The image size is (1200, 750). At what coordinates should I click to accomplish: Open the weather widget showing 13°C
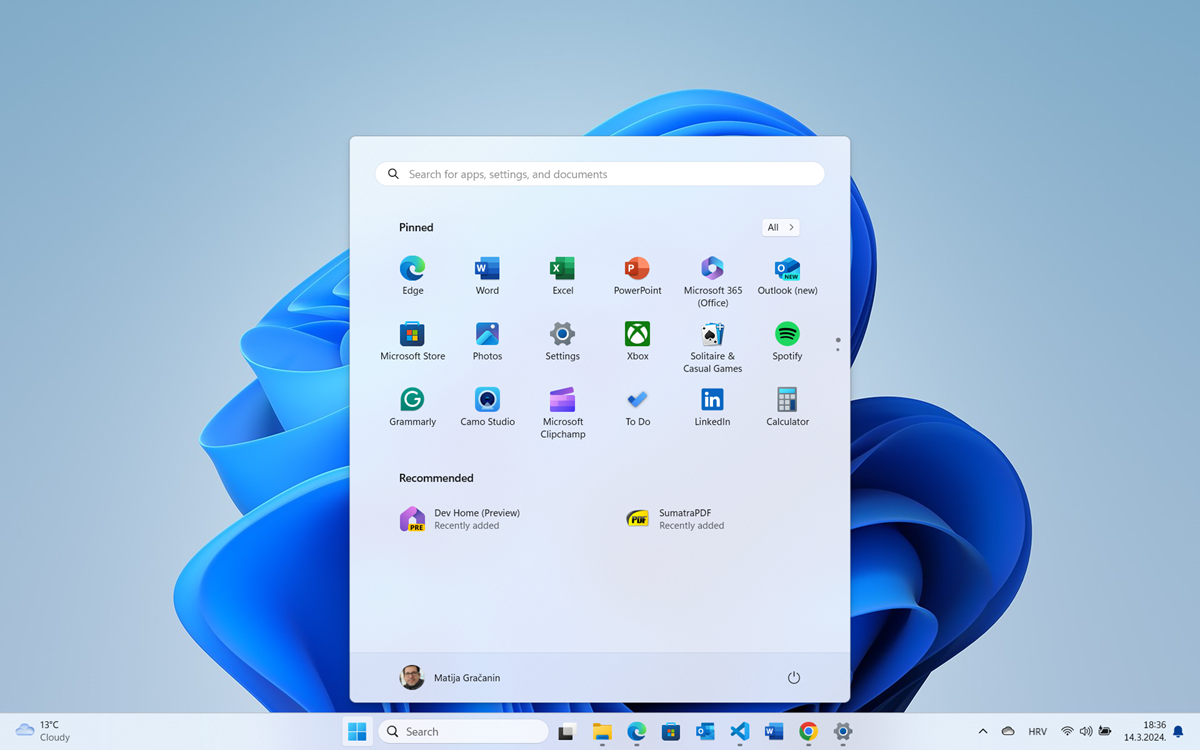pos(42,731)
